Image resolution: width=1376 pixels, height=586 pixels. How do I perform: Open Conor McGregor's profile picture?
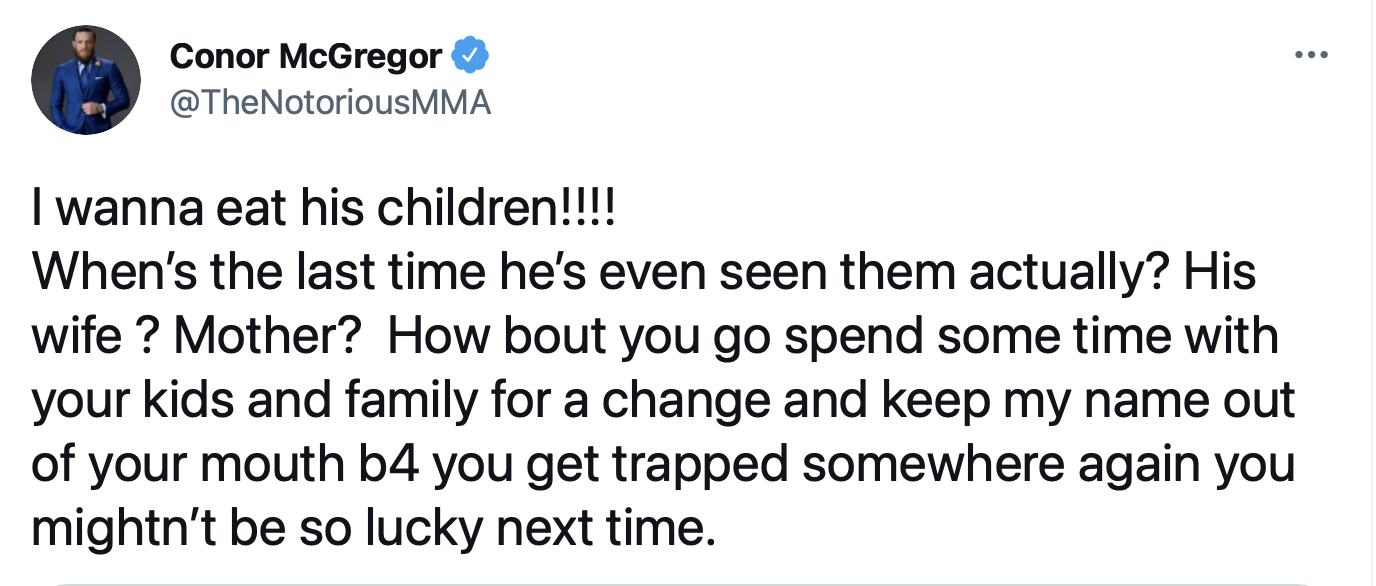pyautogui.click(x=85, y=80)
